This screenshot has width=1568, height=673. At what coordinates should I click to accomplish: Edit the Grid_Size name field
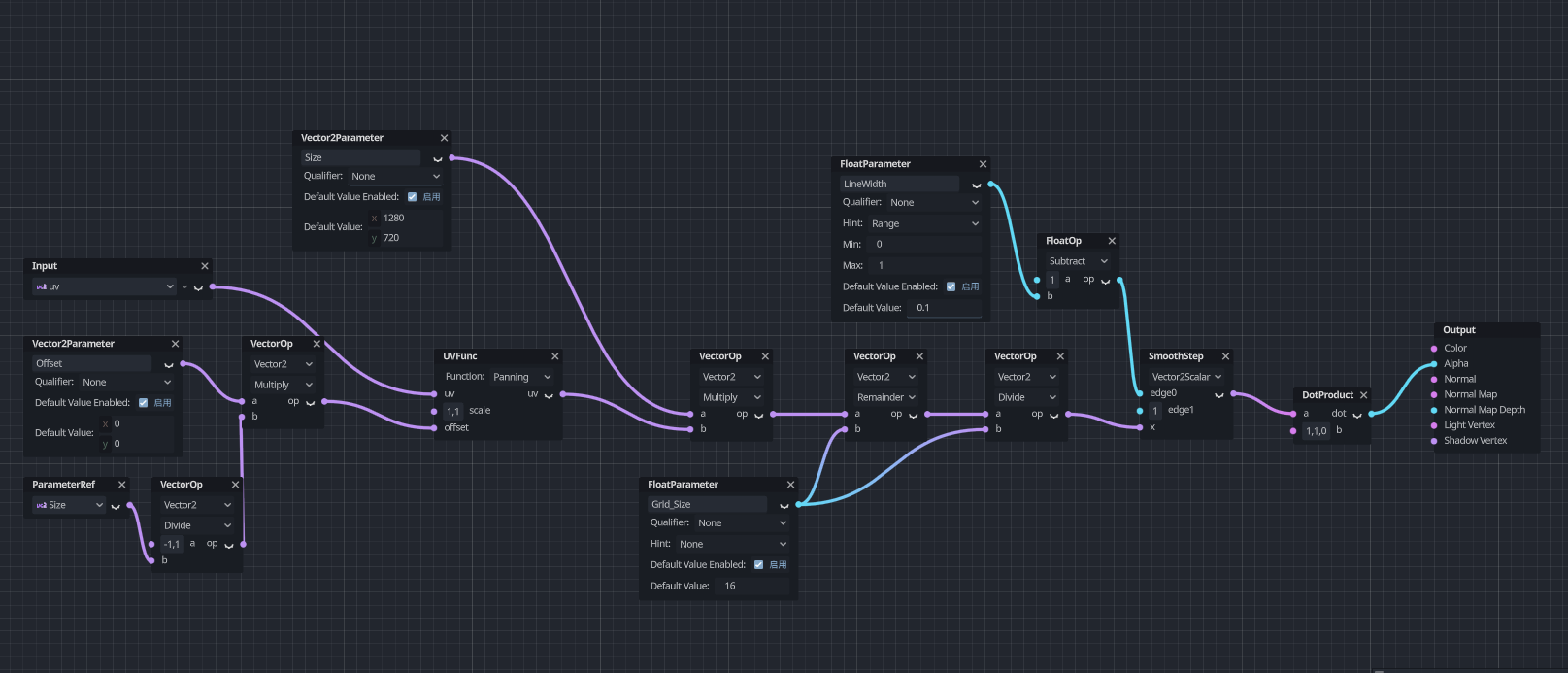[x=708, y=504]
